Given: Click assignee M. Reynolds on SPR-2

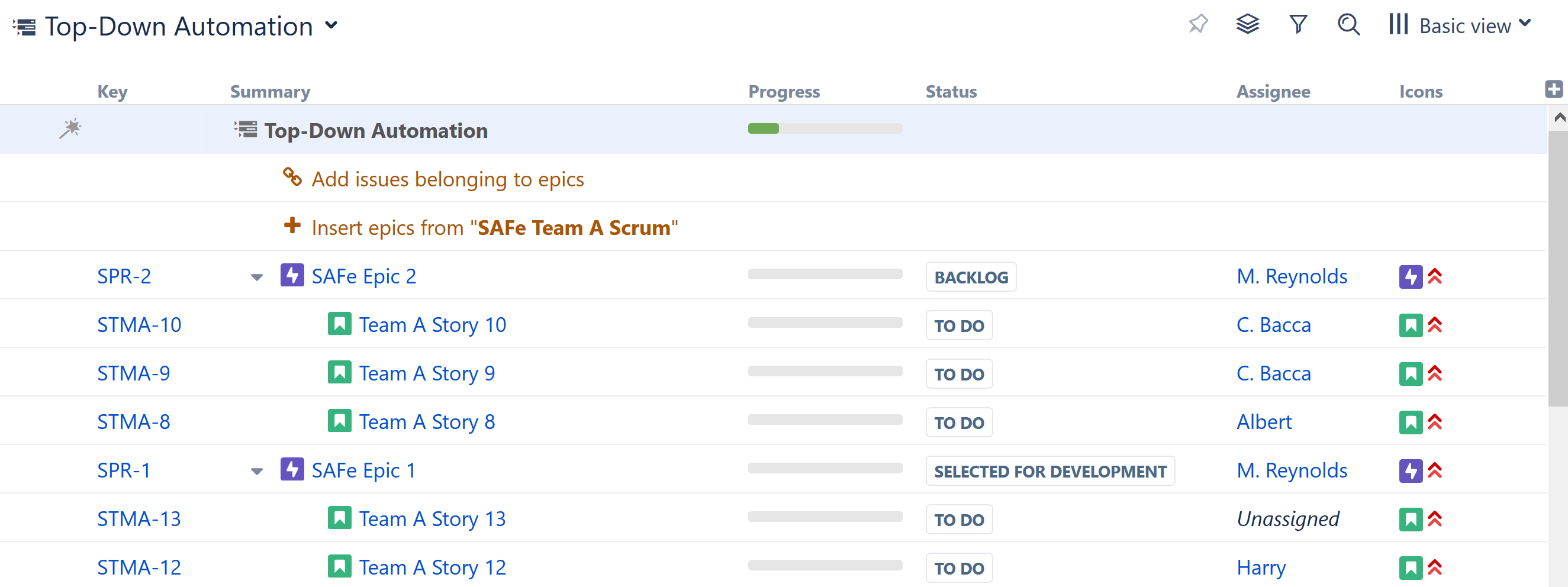Looking at the screenshot, I should click(1291, 277).
